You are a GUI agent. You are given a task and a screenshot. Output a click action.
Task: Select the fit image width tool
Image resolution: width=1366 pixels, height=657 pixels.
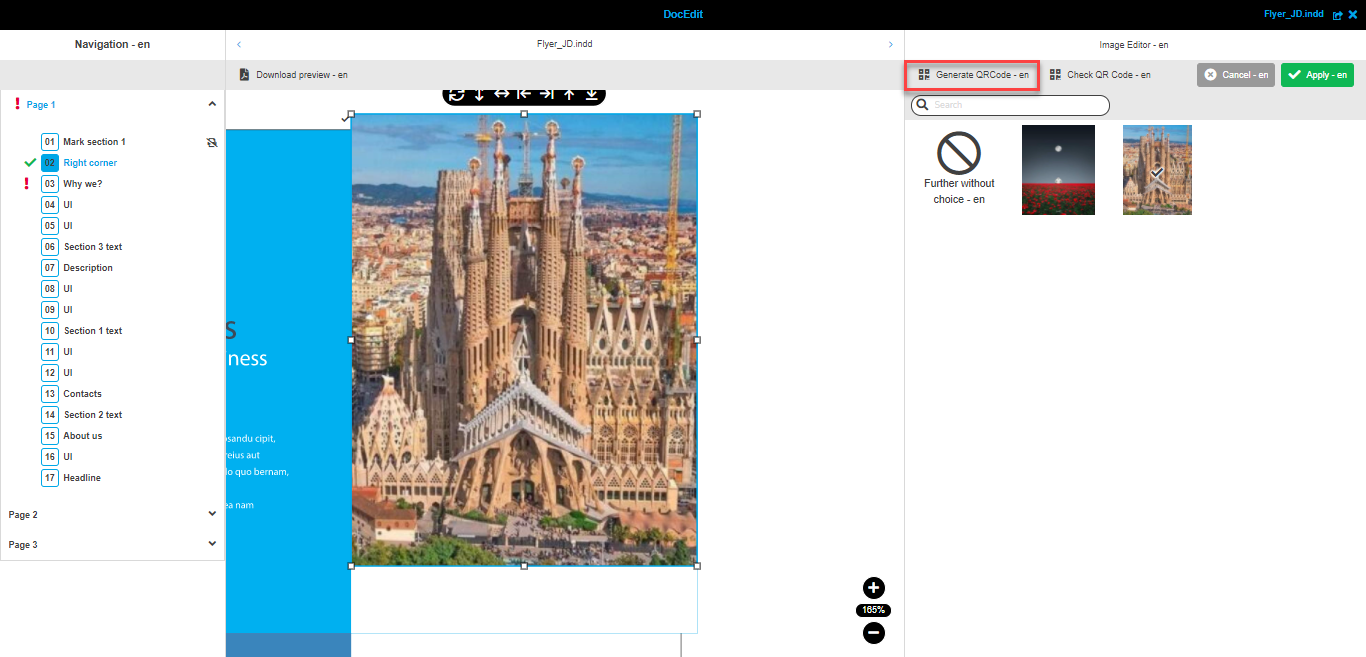tap(501, 95)
